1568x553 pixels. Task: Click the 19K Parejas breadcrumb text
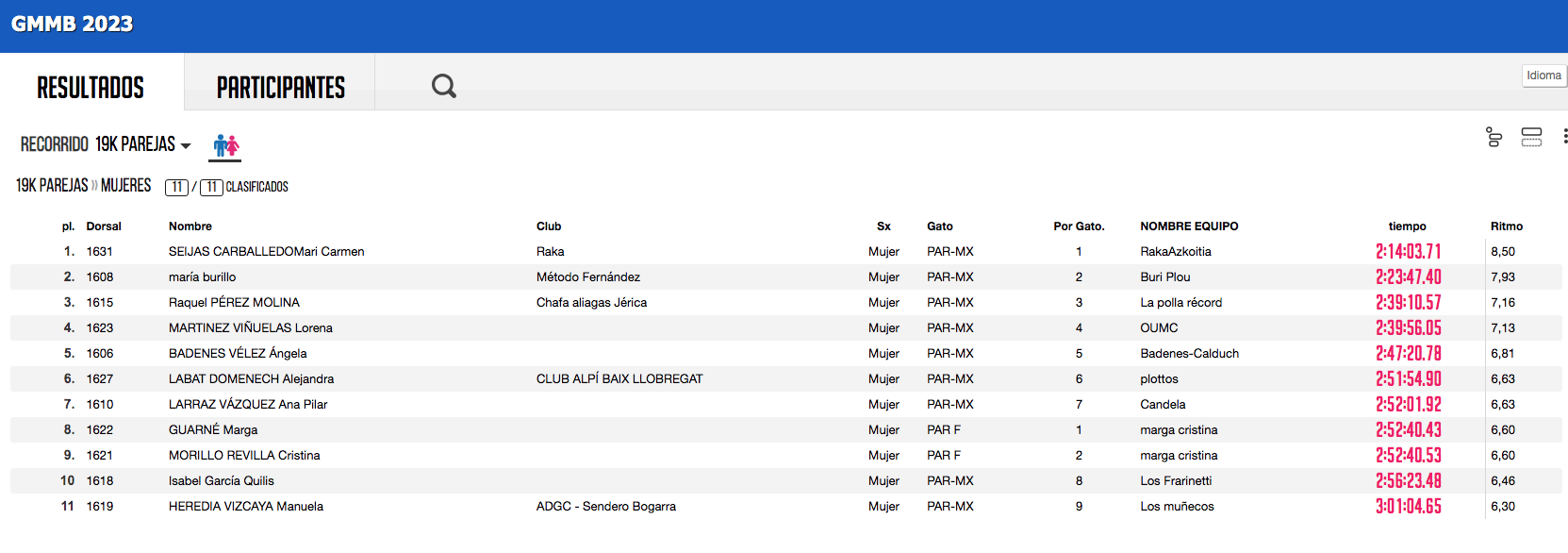52,186
